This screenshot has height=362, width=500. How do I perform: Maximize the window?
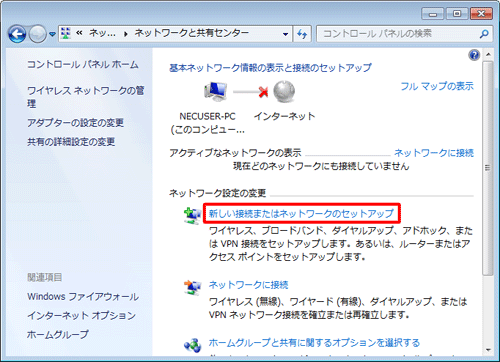457,14
